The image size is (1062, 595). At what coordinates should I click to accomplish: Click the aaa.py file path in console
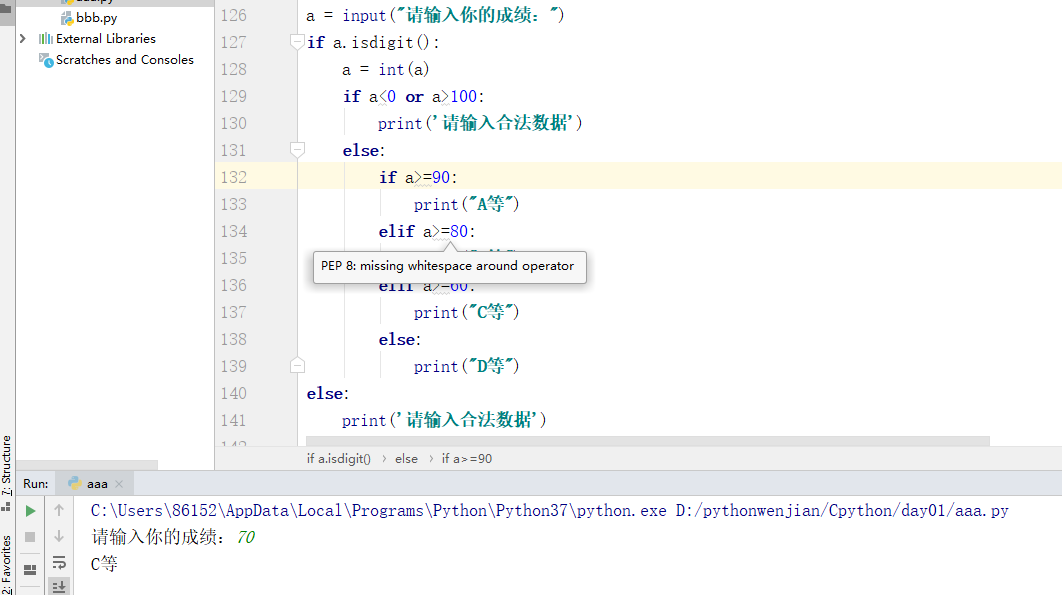842,510
